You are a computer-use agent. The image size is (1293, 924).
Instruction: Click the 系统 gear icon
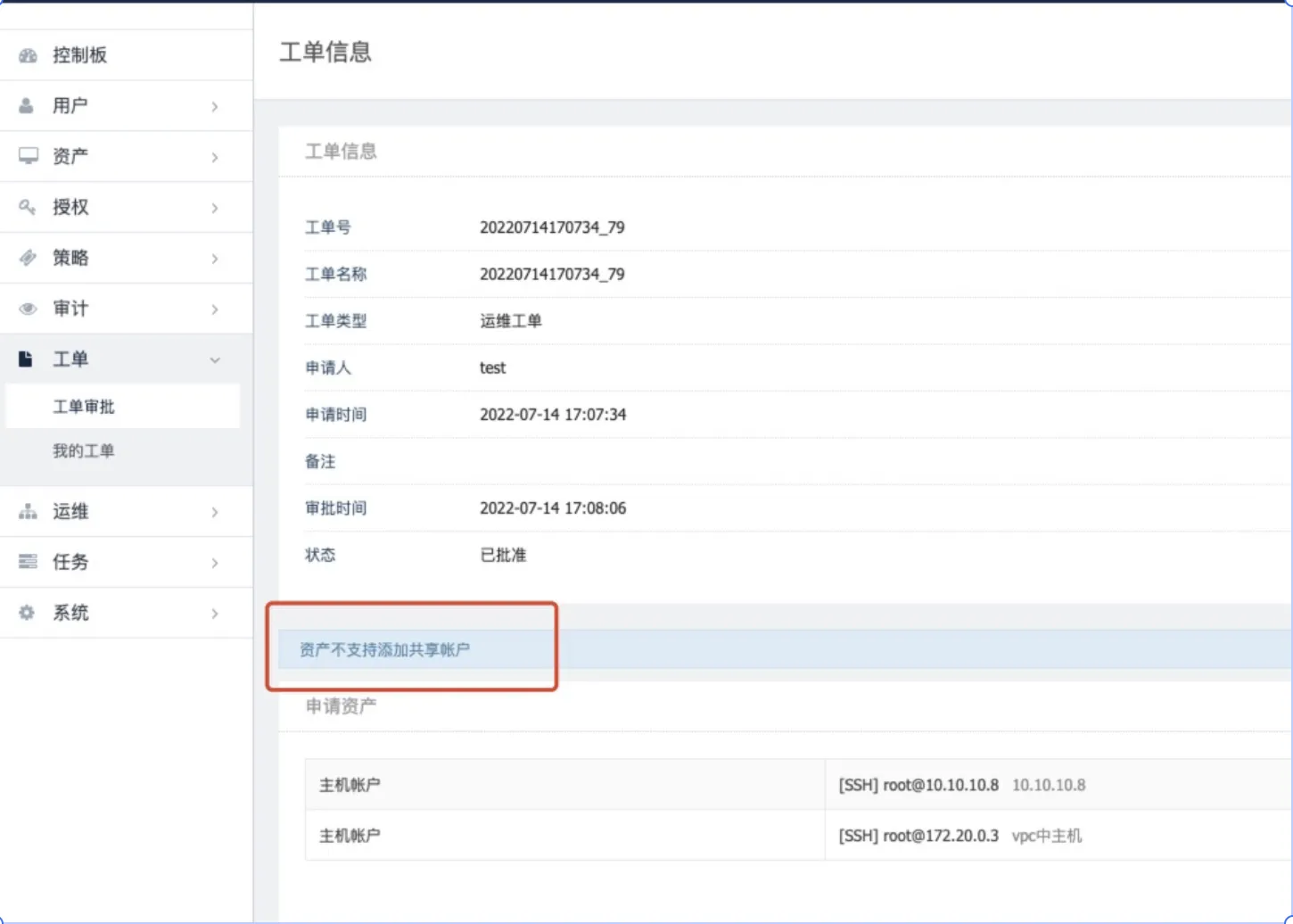pyautogui.click(x=26, y=613)
